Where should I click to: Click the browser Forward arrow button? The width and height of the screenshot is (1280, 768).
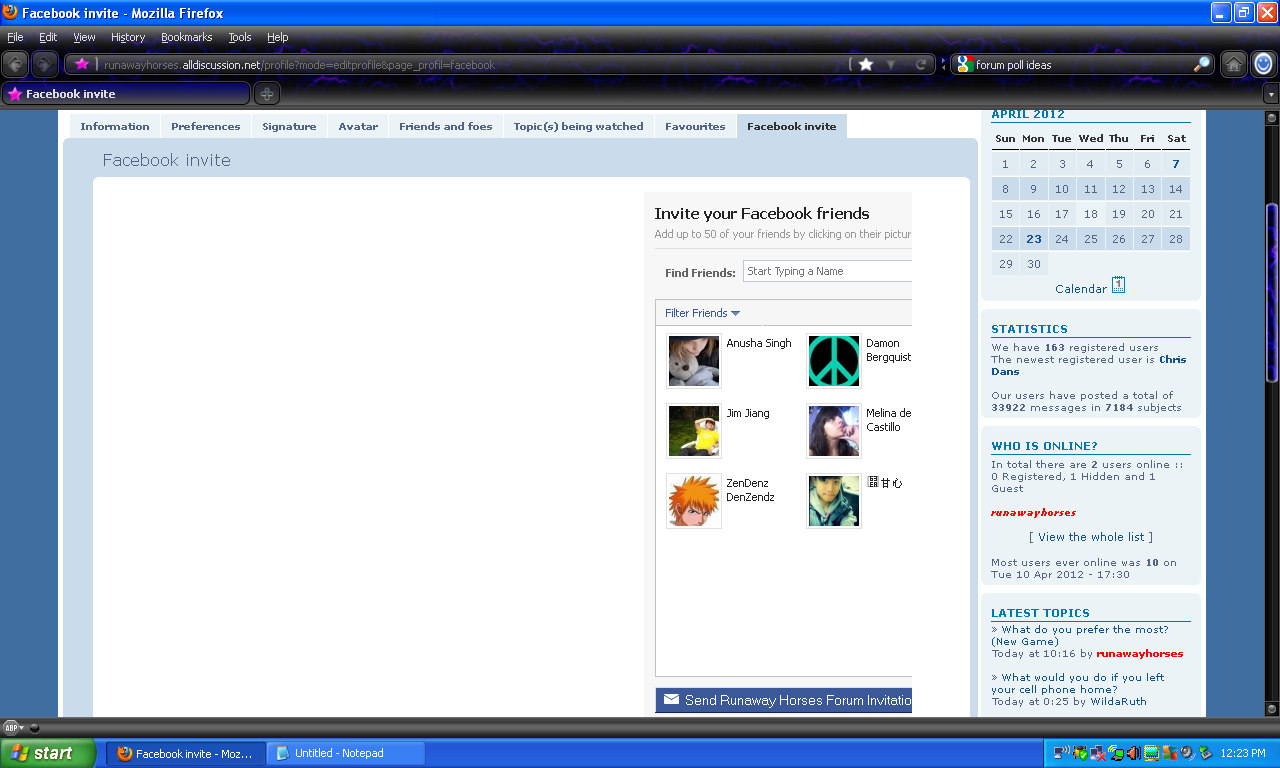(x=45, y=64)
